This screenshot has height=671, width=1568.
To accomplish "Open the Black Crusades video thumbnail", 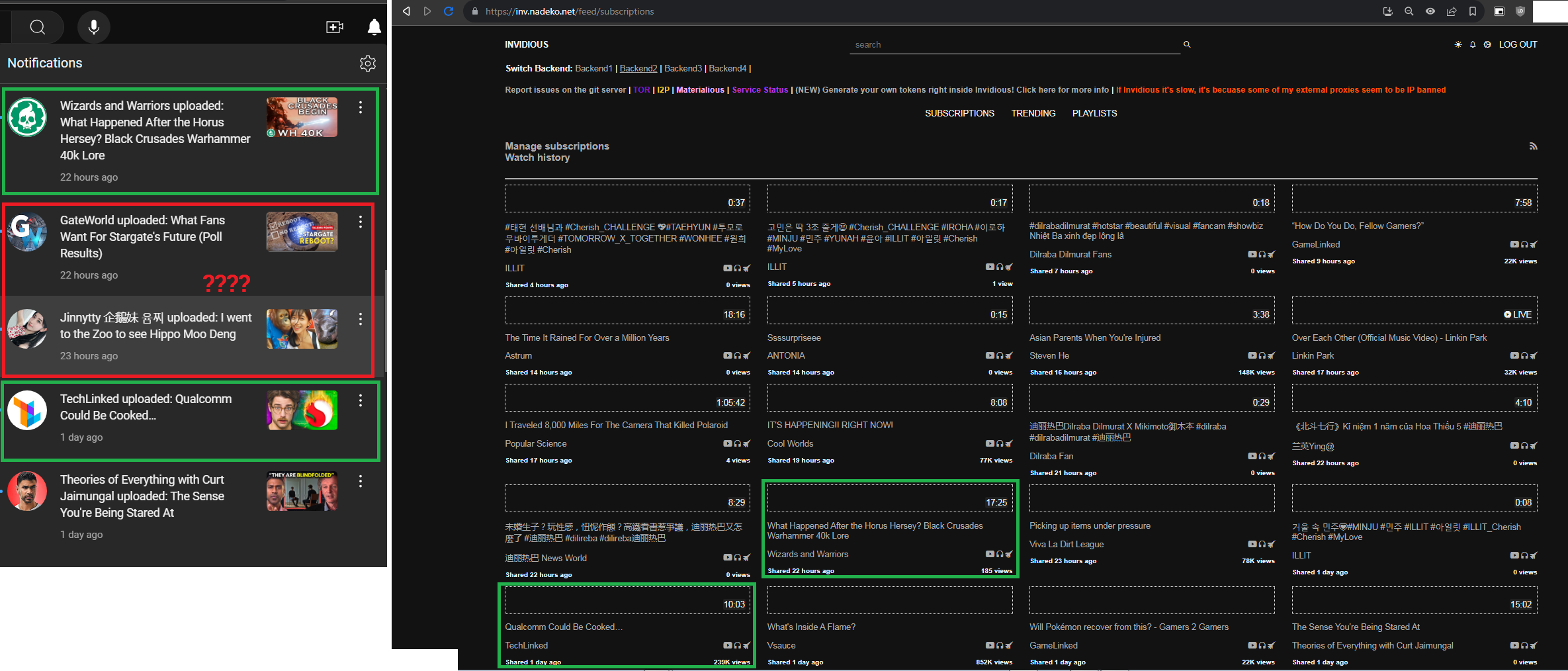I will click(302, 117).
